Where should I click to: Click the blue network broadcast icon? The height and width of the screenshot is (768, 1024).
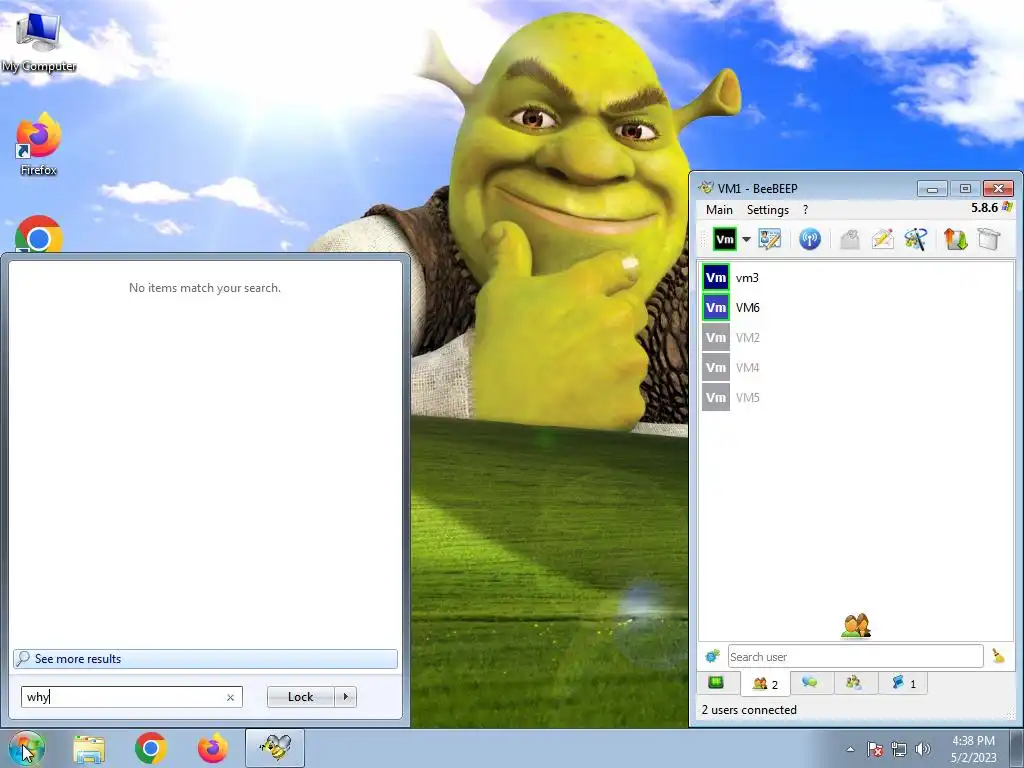810,239
